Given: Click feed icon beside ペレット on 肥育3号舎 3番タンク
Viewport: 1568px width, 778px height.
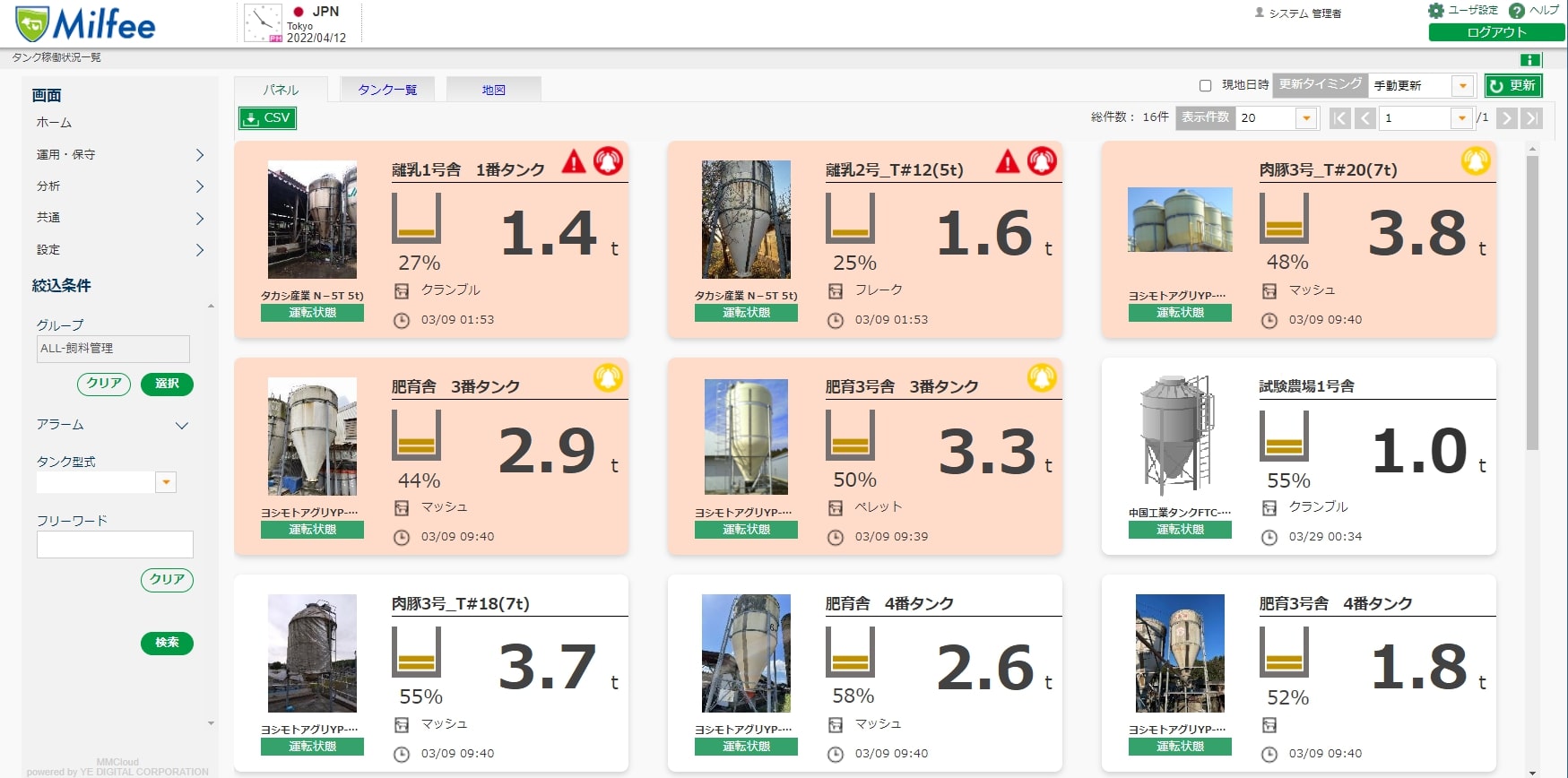Looking at the screenshot, I should 836,508.
